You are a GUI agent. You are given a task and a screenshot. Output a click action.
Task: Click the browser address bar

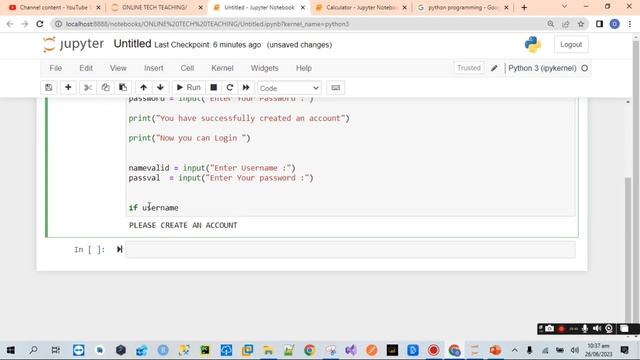303,24
